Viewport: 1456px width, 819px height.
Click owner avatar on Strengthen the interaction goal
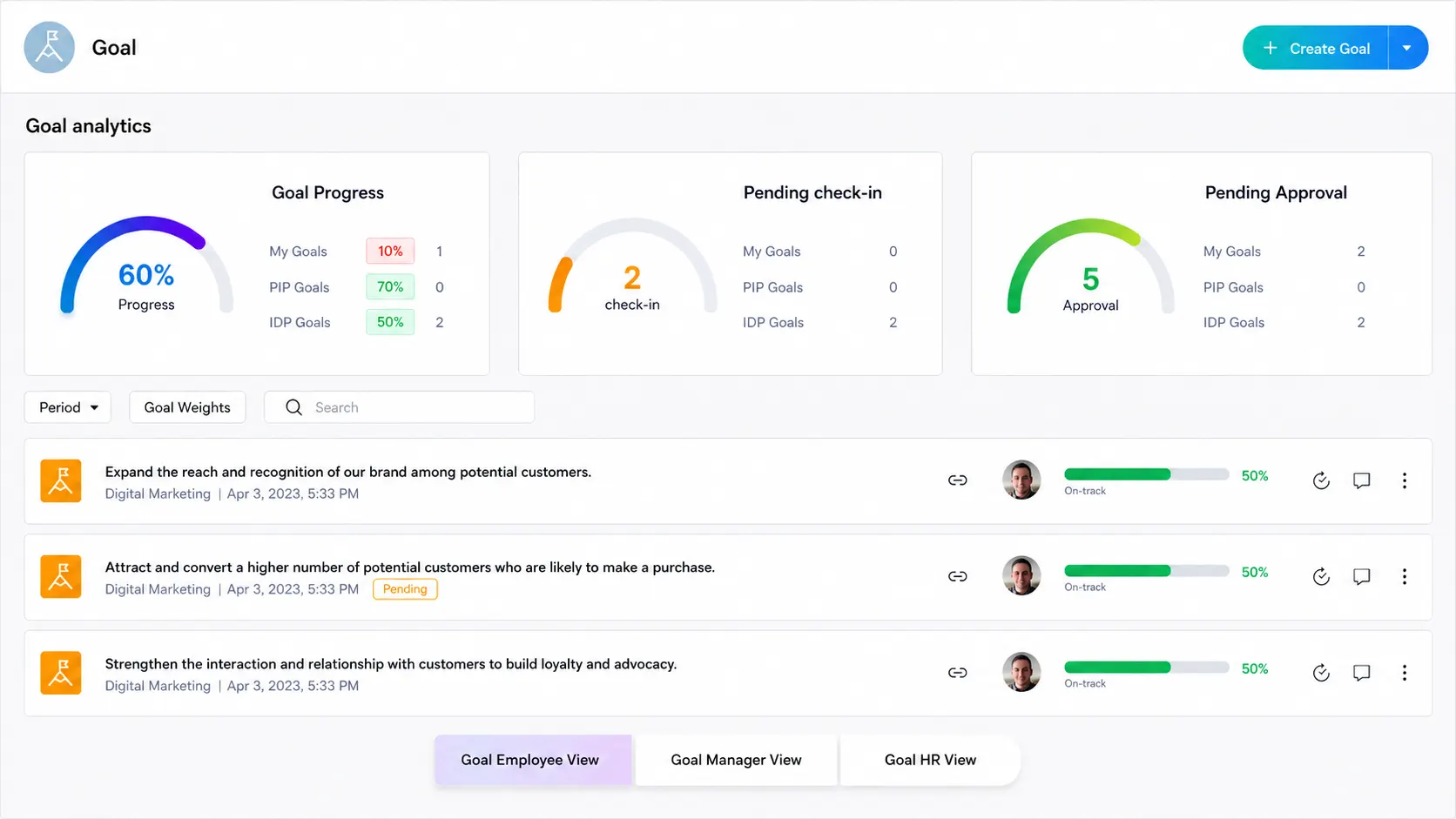pyautogui.click(x=1021, y=672)
